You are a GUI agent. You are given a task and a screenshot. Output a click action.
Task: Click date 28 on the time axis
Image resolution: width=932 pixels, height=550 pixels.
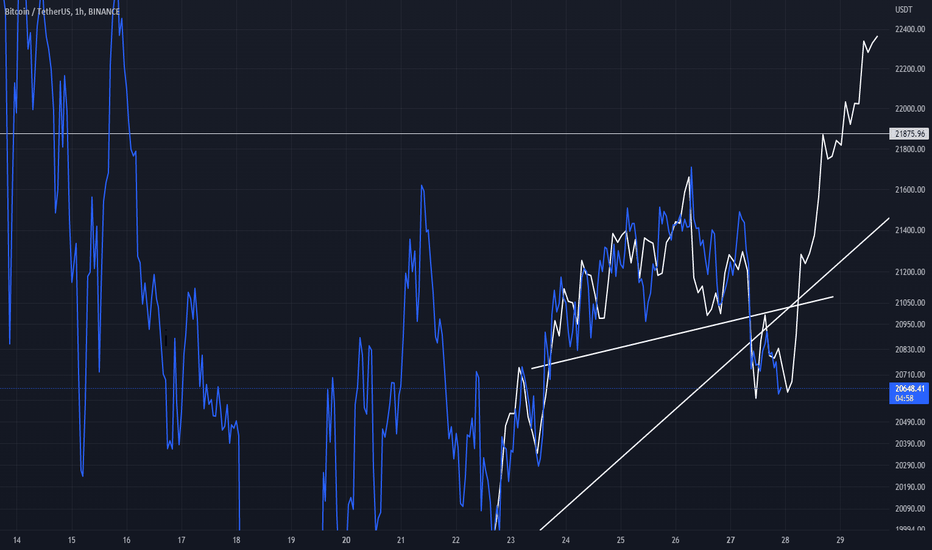tap(785, 540)
